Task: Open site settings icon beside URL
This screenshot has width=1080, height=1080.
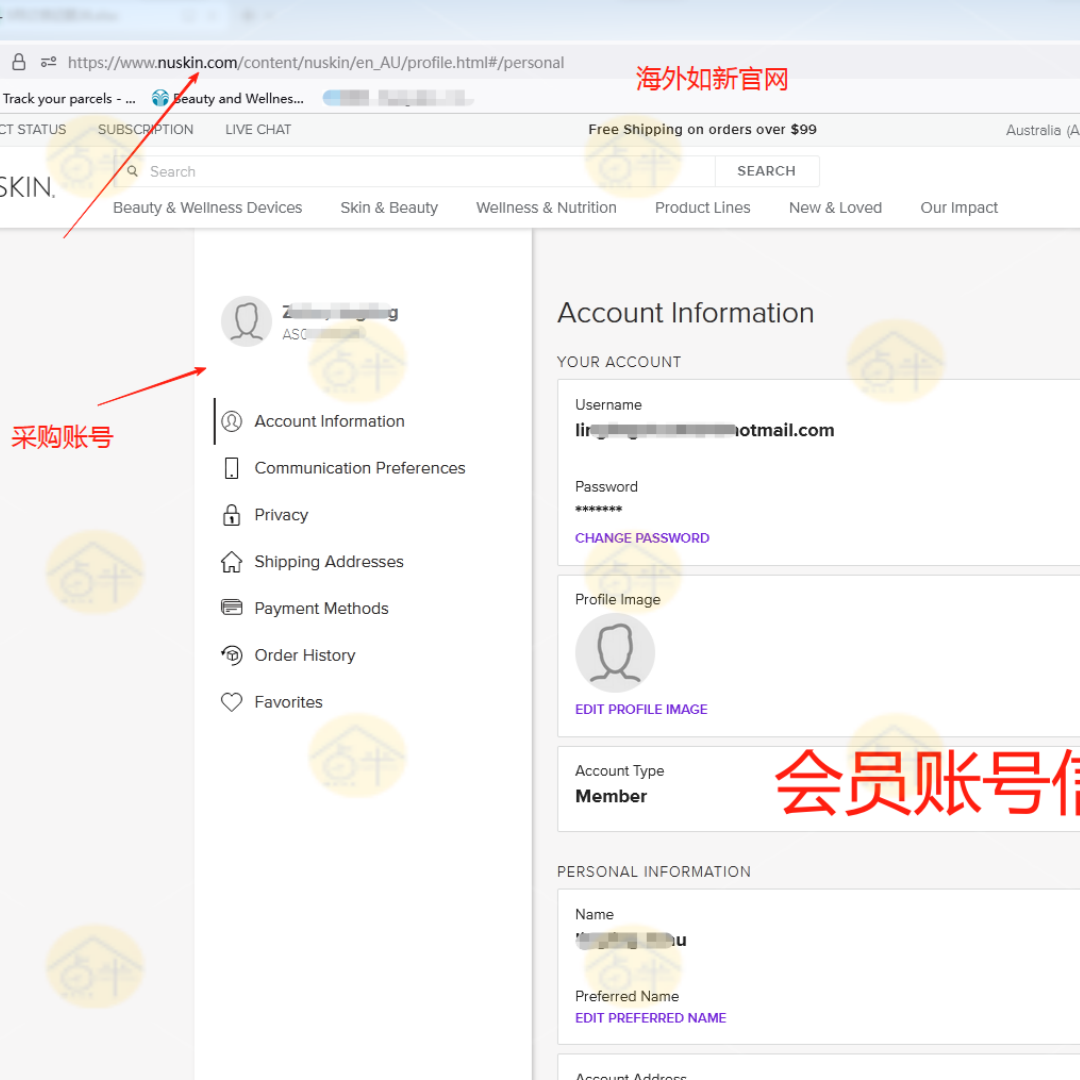Action: 48,62
